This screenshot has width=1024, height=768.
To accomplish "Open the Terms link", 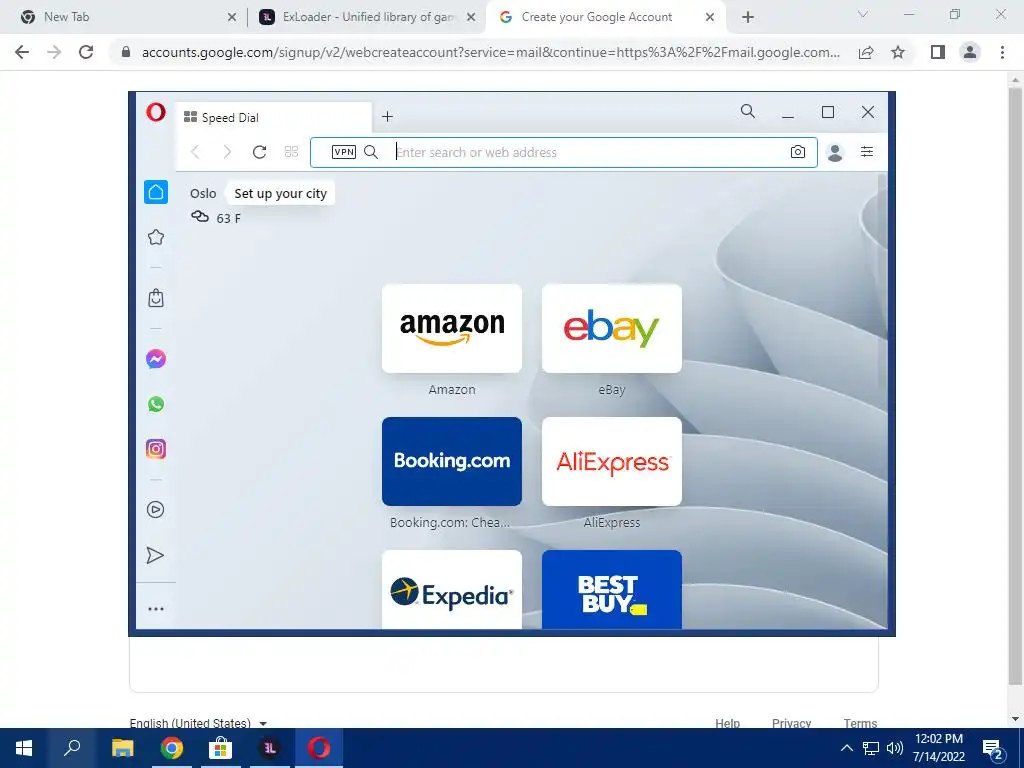I will (x=860, y=722).
